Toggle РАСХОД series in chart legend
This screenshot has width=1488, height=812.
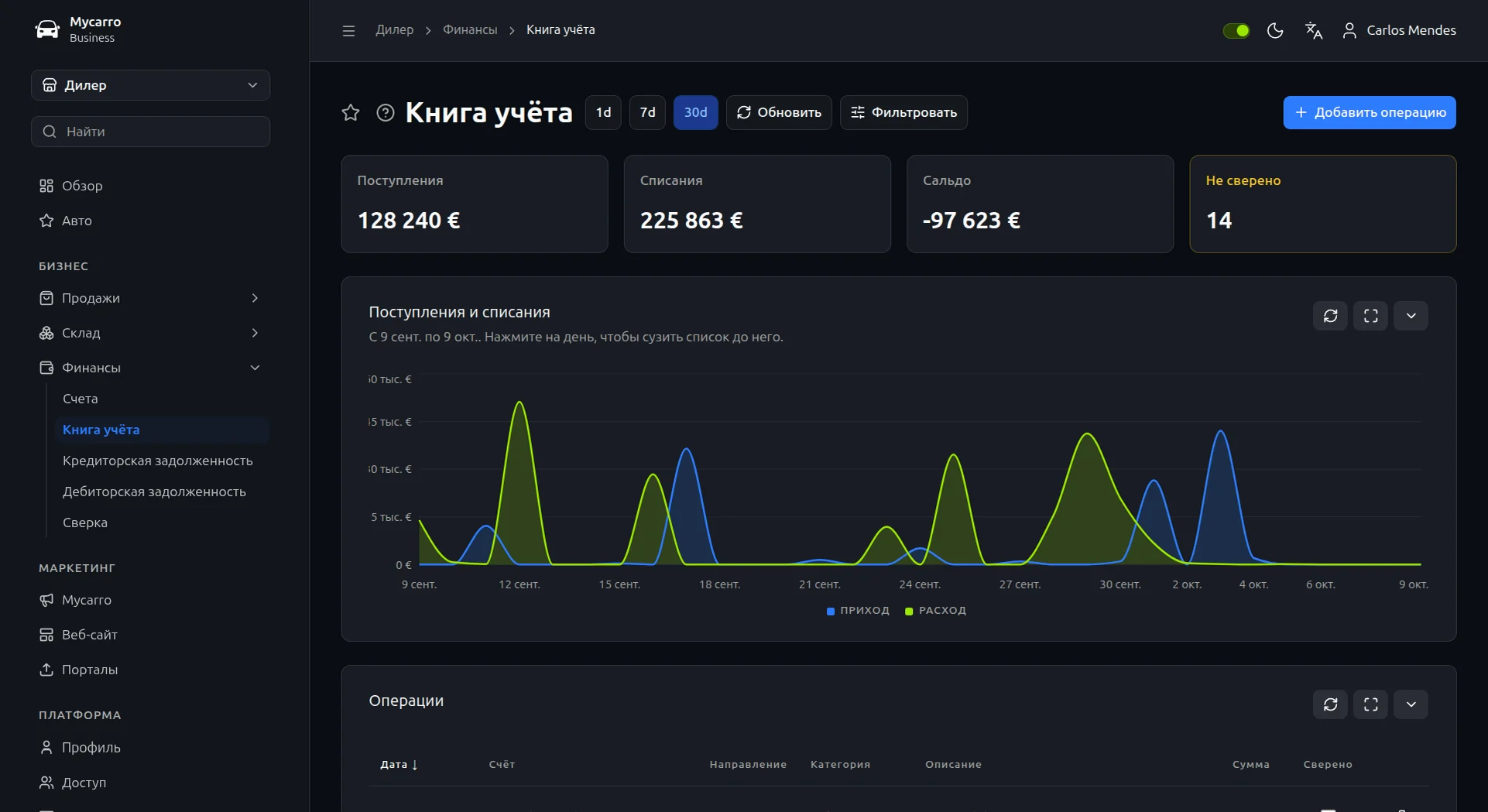(x=935, y=611)
